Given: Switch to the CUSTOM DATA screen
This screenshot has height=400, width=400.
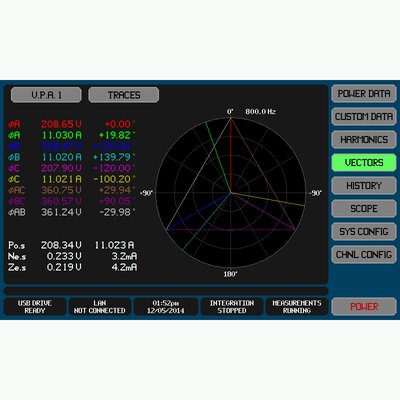Looking at the screenshot, I should tap(364, 117).
